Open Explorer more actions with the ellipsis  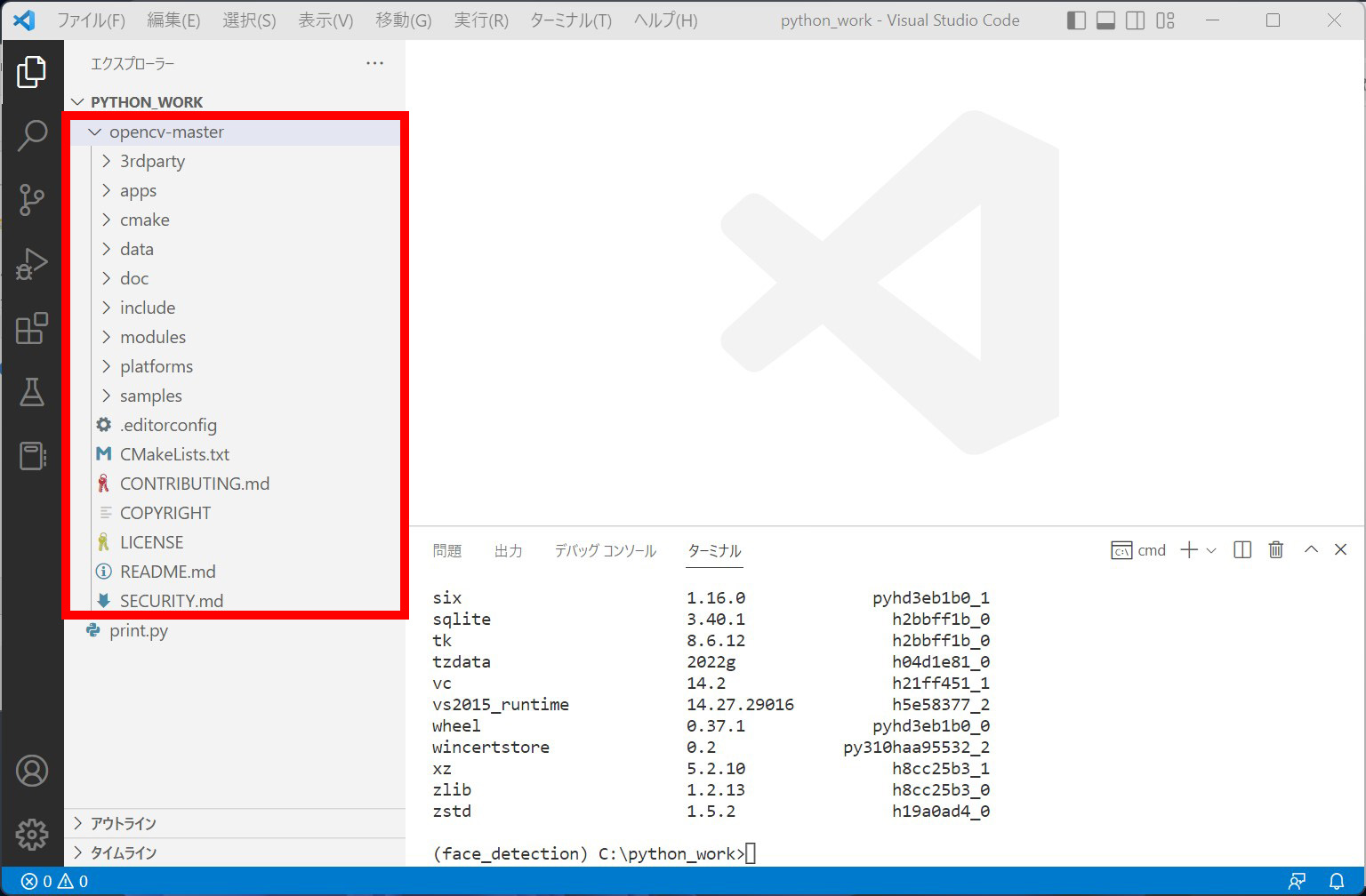374,63
